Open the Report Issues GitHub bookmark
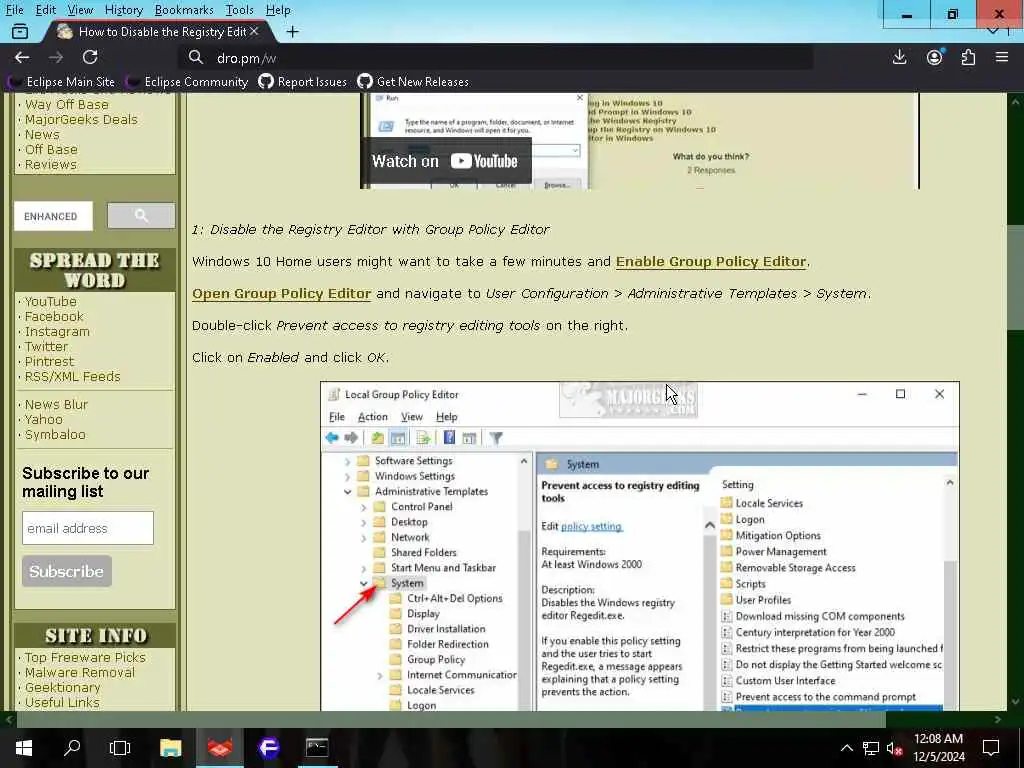The width and height of the screenshot is (1024, 768). click(303, 82)
